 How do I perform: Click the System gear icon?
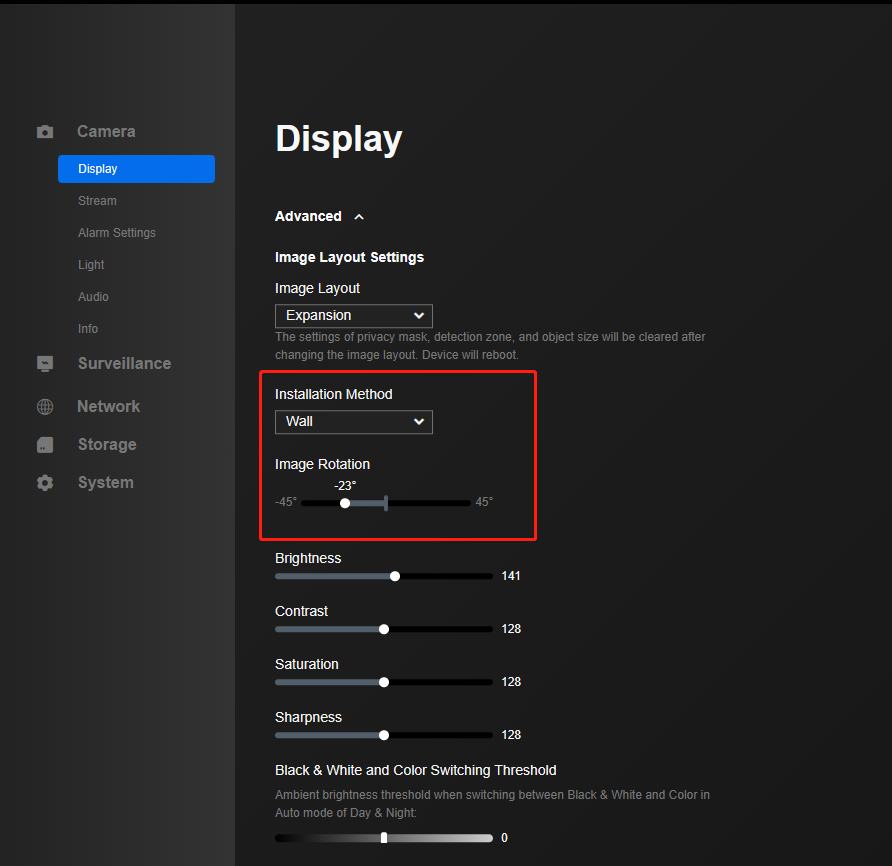(45, 483)
